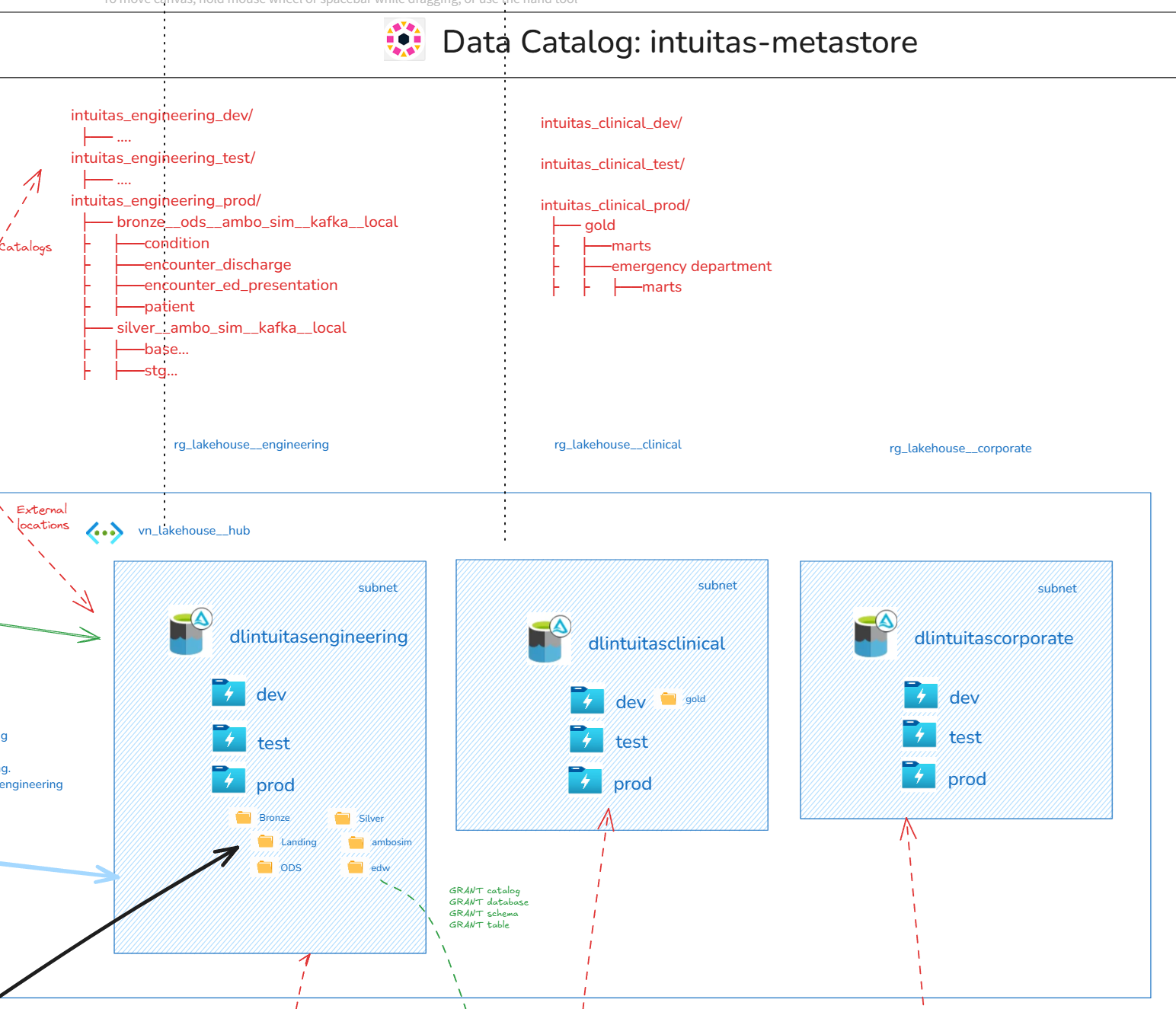Click prod container icon under dlintuitasclinical
The image size is (1176, 1009).
[x=585, y=781]
